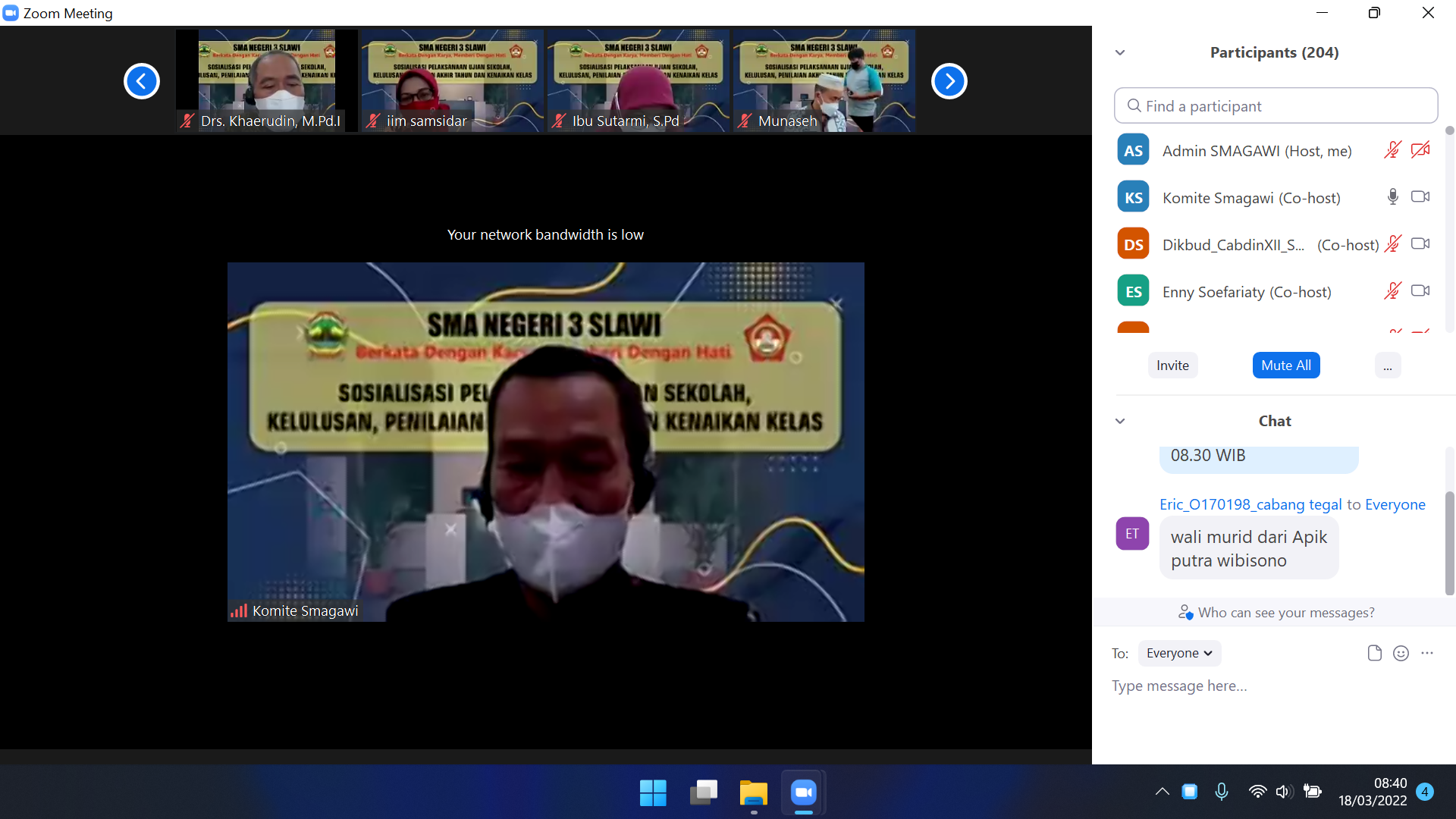The width and height of the screenshot is (1456, 819).
Task: Toggle Admin SMAGAWI muted microphone
Action: click(1392, 150)
